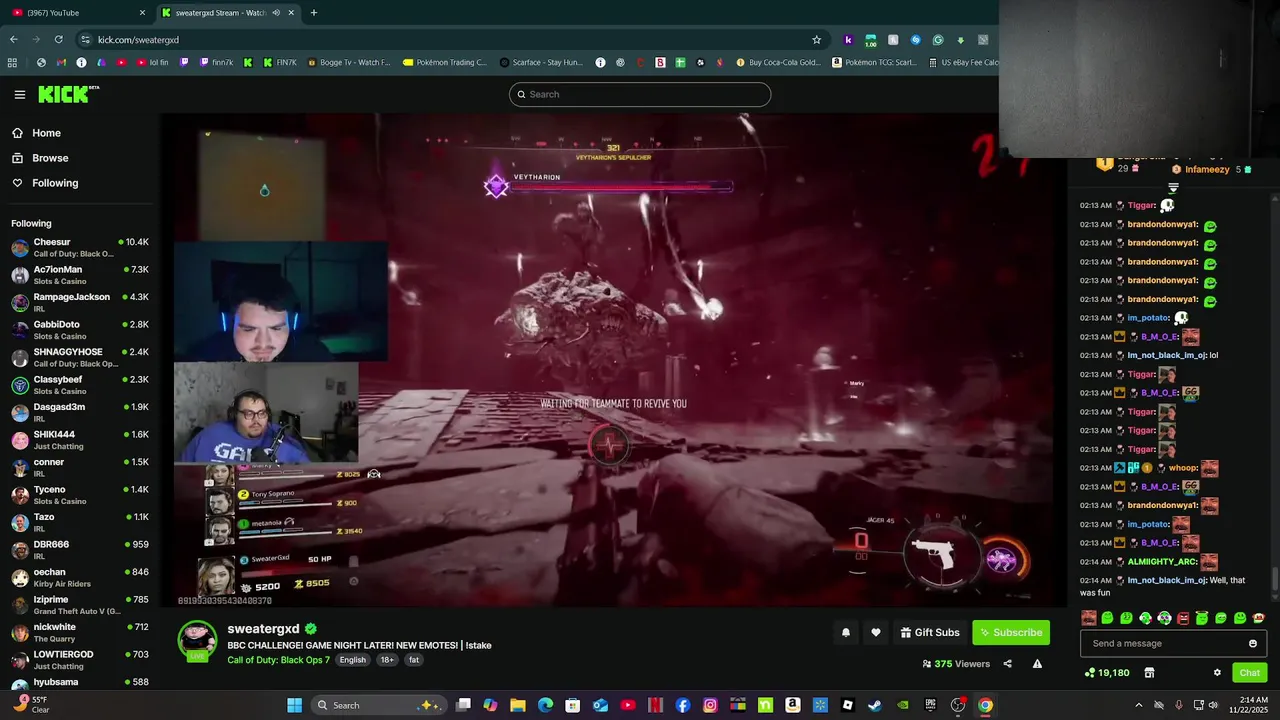1280x720 pixels.
Task: Click the Windows Start button
Action: 294,705
